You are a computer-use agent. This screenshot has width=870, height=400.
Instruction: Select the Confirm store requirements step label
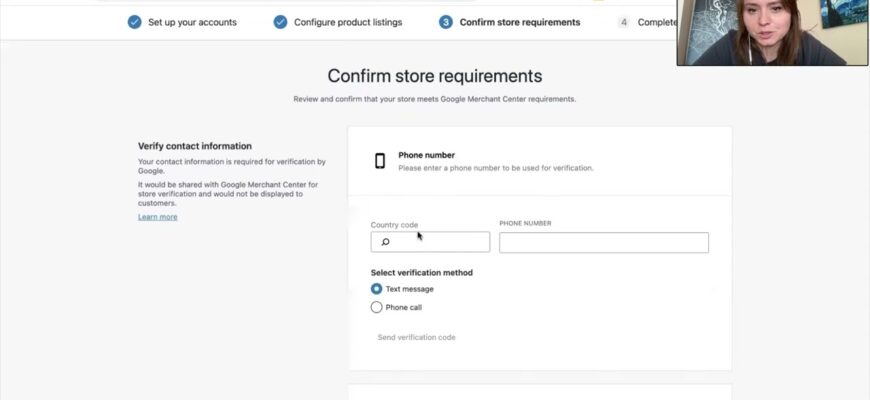tap(519, 22)
